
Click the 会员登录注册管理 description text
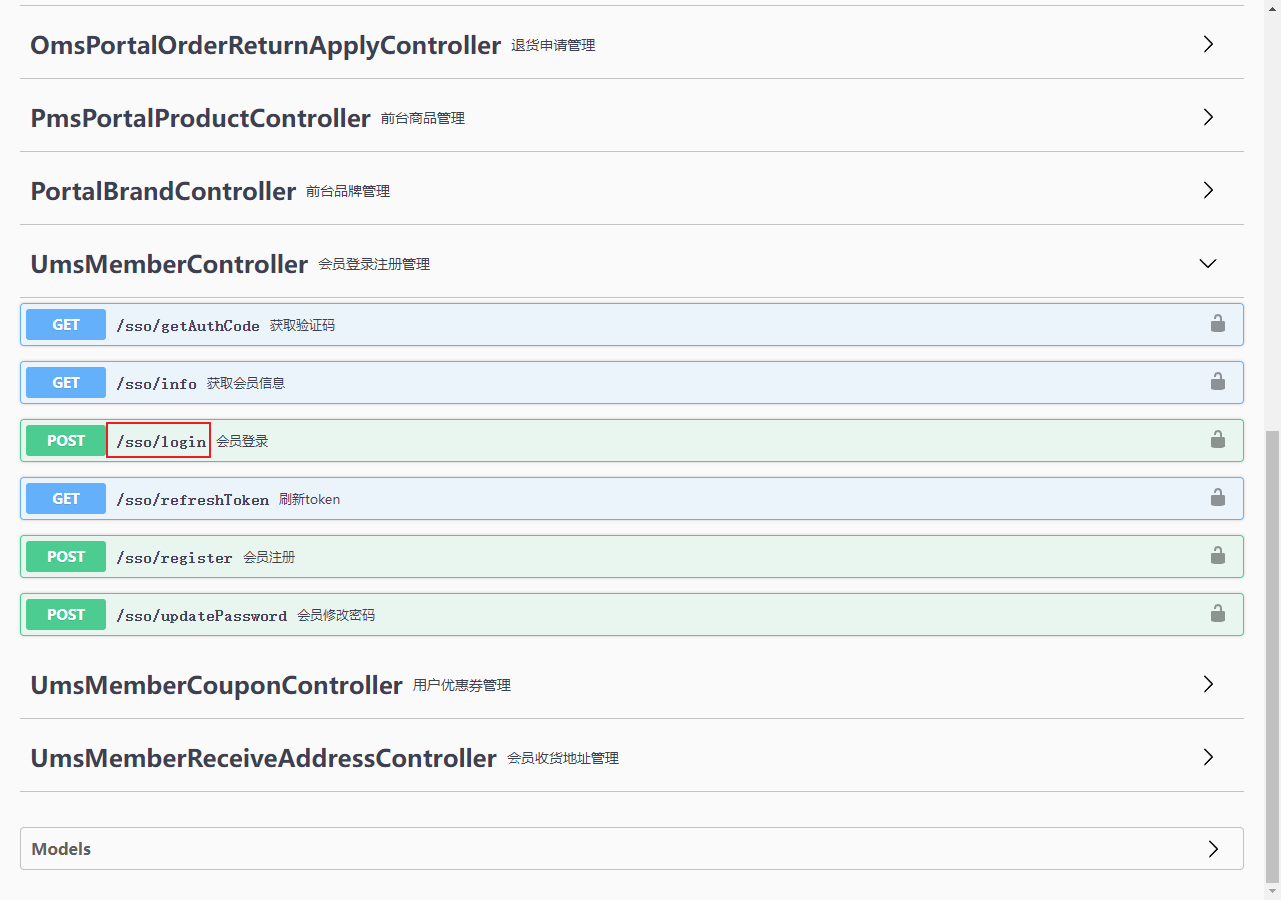(374, 264)
